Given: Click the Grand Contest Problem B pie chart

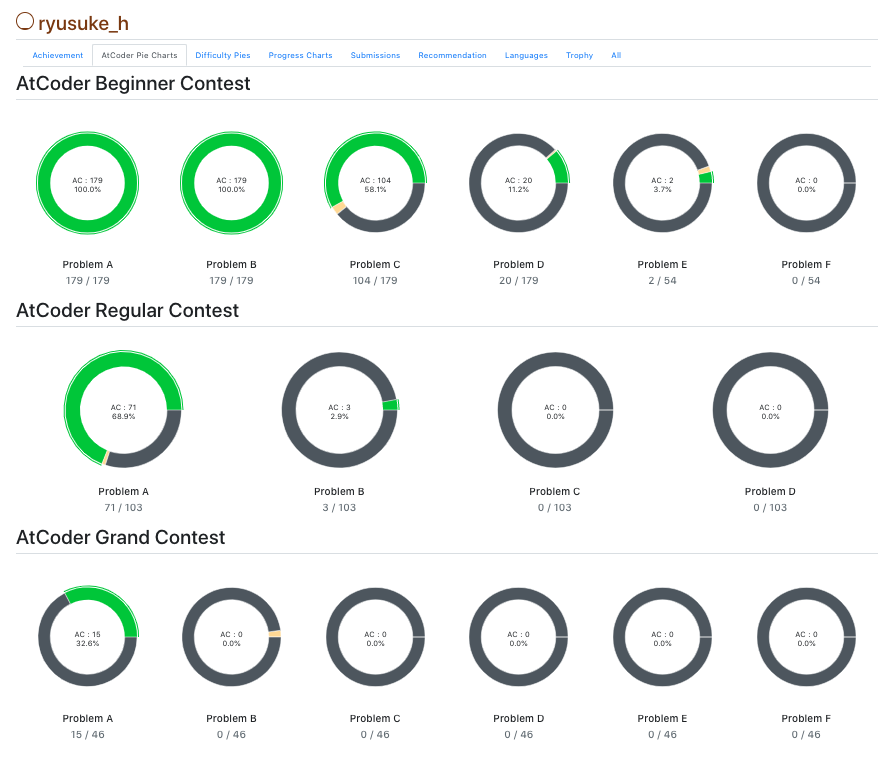Looking at the screenshot, I should coord(231,637).
